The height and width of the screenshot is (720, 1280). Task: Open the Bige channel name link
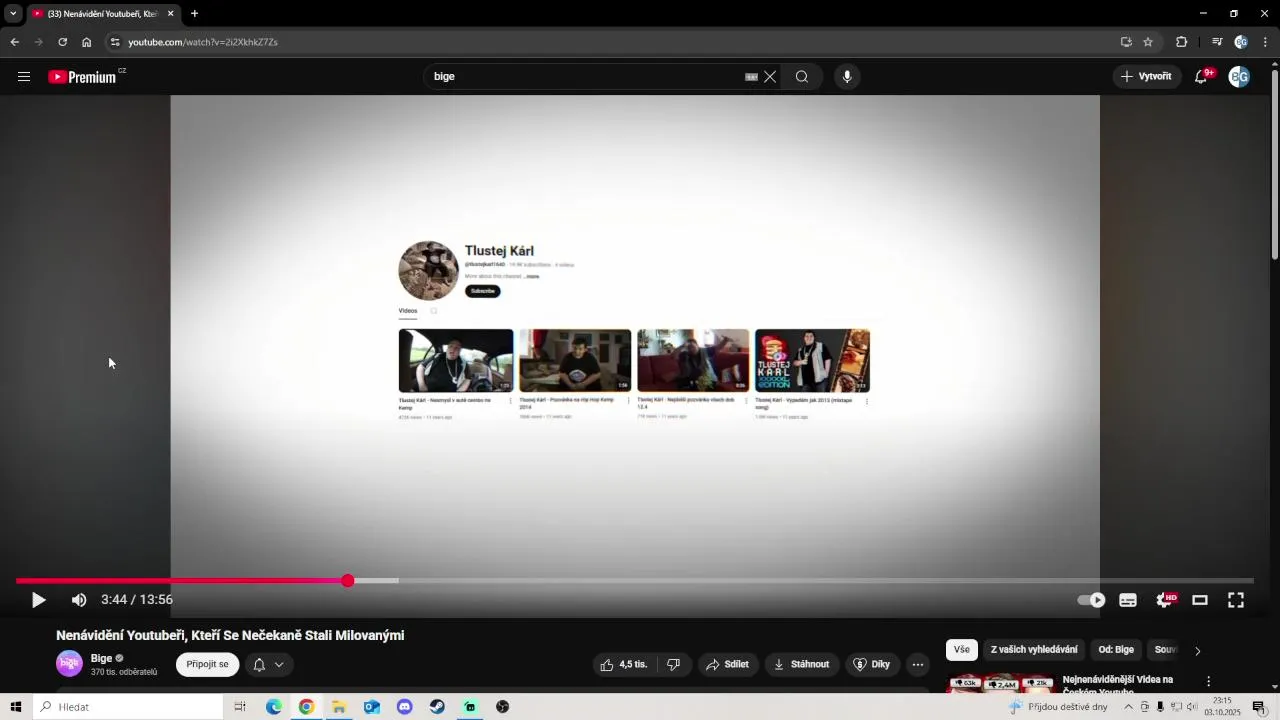click(x=101, y=658)
